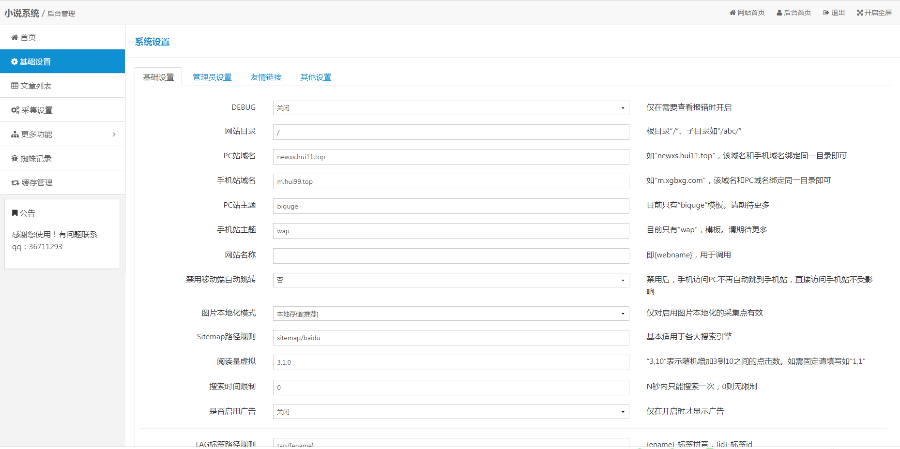Focus the PC站主题 input field
The height and width of the screenshot is (449, 900).
[x=451, y=206]
